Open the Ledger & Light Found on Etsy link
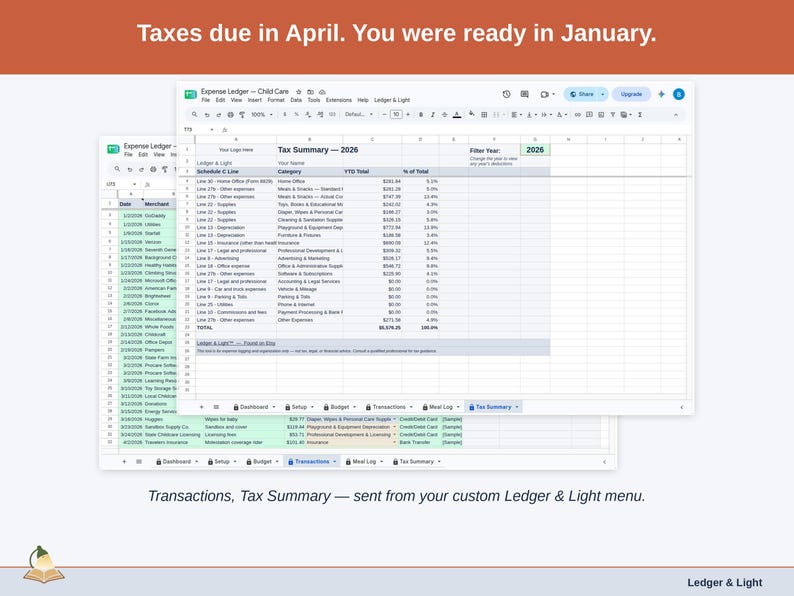Screen dimensions: 794x596 point(236,343)
